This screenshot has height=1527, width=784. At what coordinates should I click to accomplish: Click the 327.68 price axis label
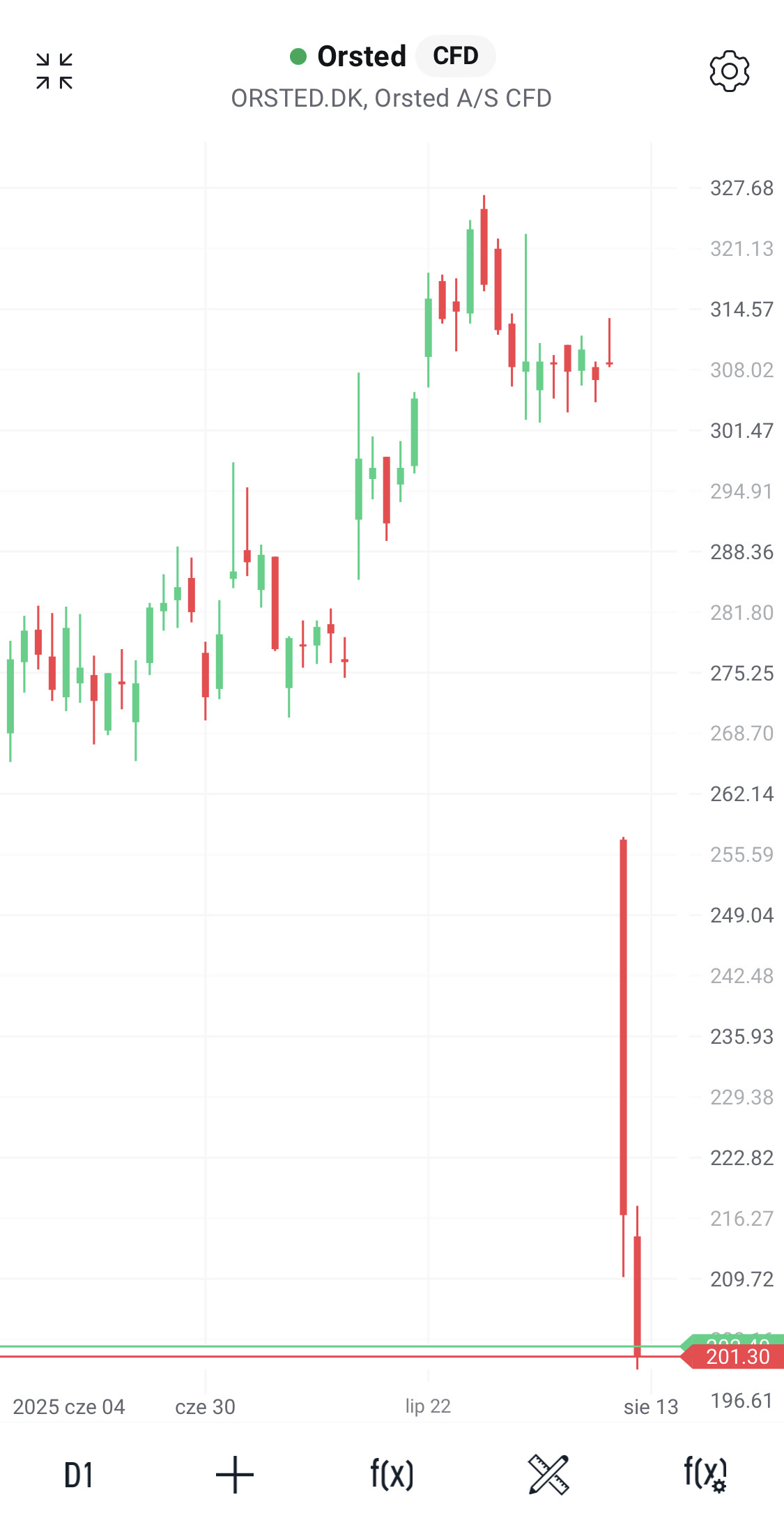point(741,188)
